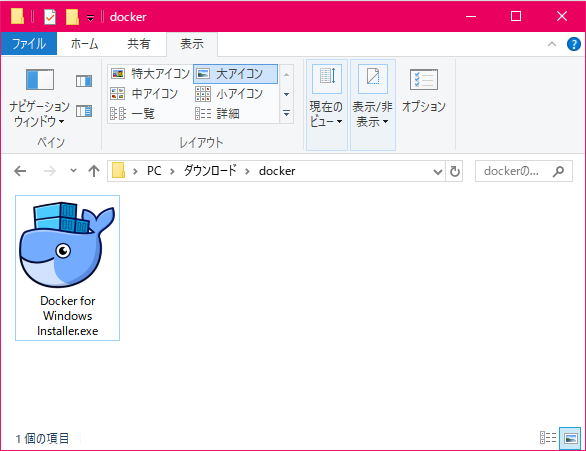Image resolution: width=586 pixels, height=451 pixels.
Task: Choose 大アイコン layout
Action: [235, 74]
